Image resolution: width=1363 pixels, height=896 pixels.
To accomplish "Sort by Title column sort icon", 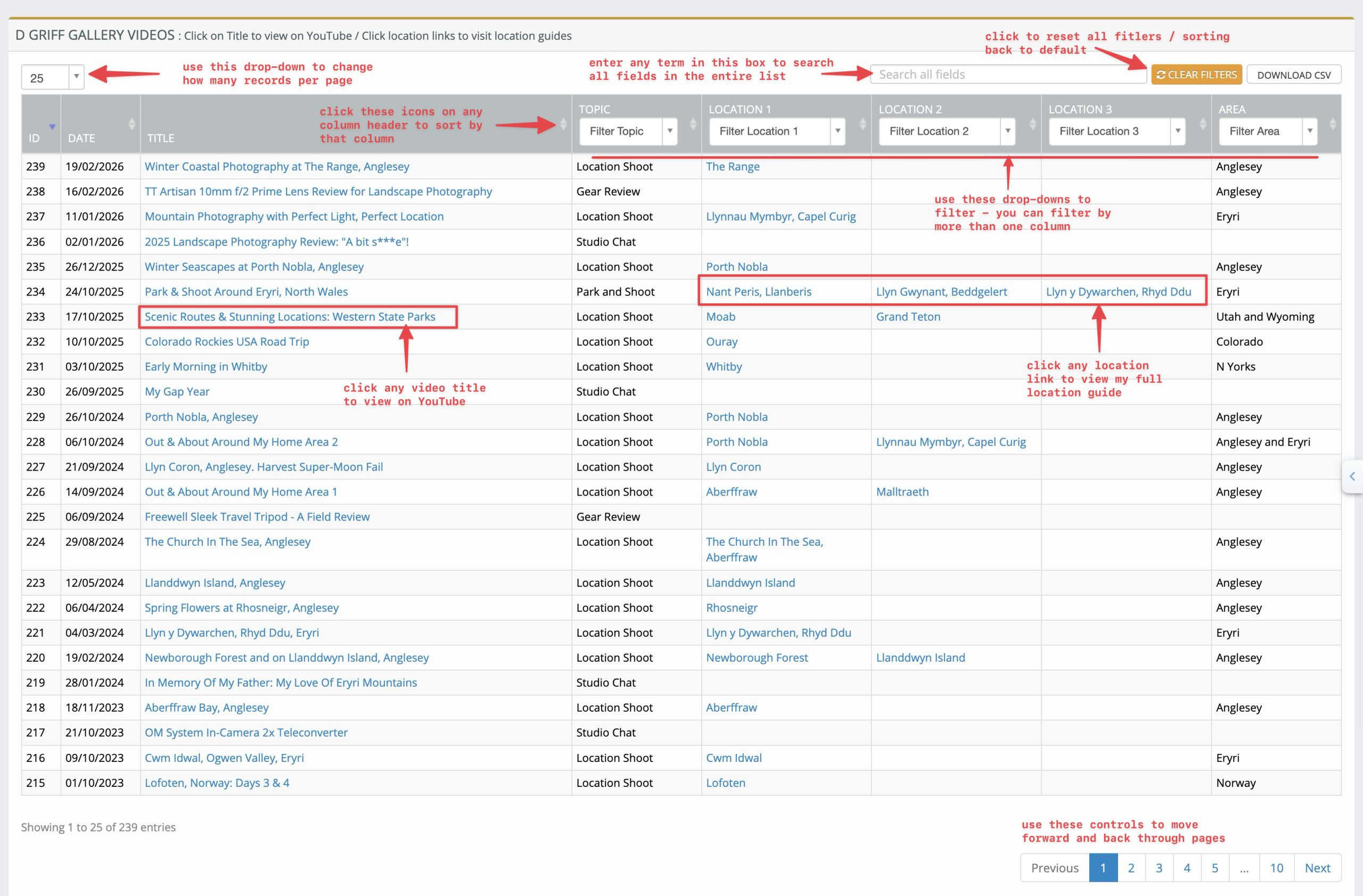I will [x=563, y=124].
